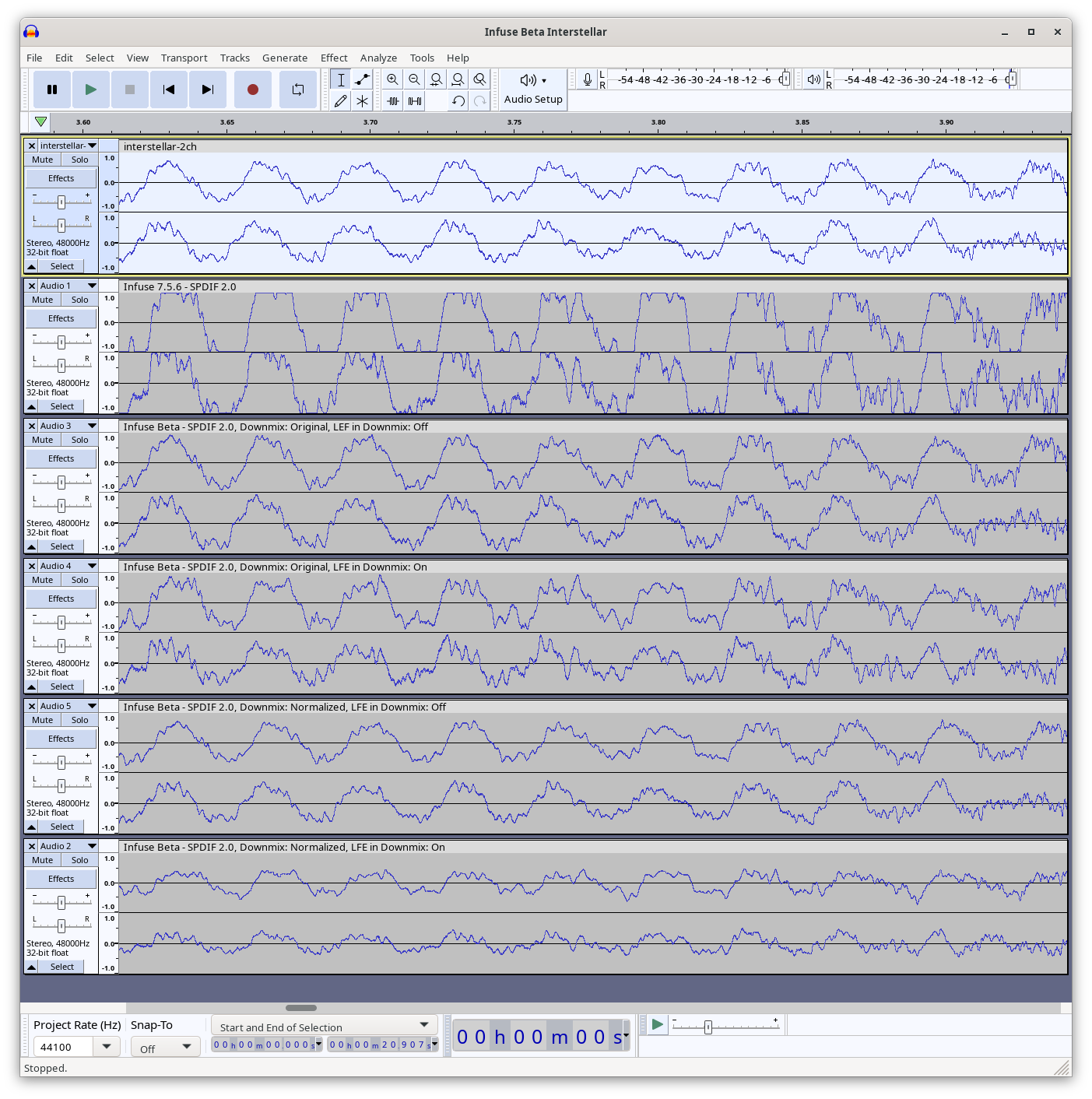1092x1099 pixels.
Task: Redo the last undone action
Action: coord(480,101)
